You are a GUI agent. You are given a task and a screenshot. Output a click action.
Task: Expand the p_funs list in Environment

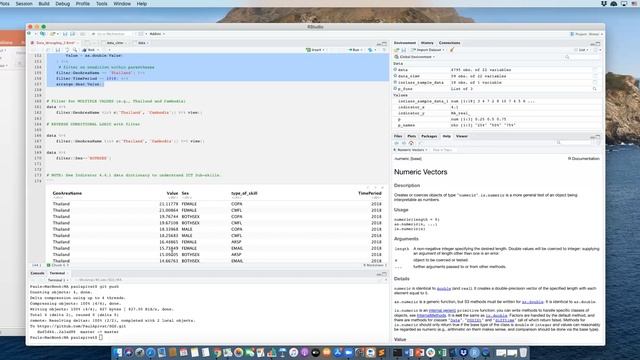point(395,89)
